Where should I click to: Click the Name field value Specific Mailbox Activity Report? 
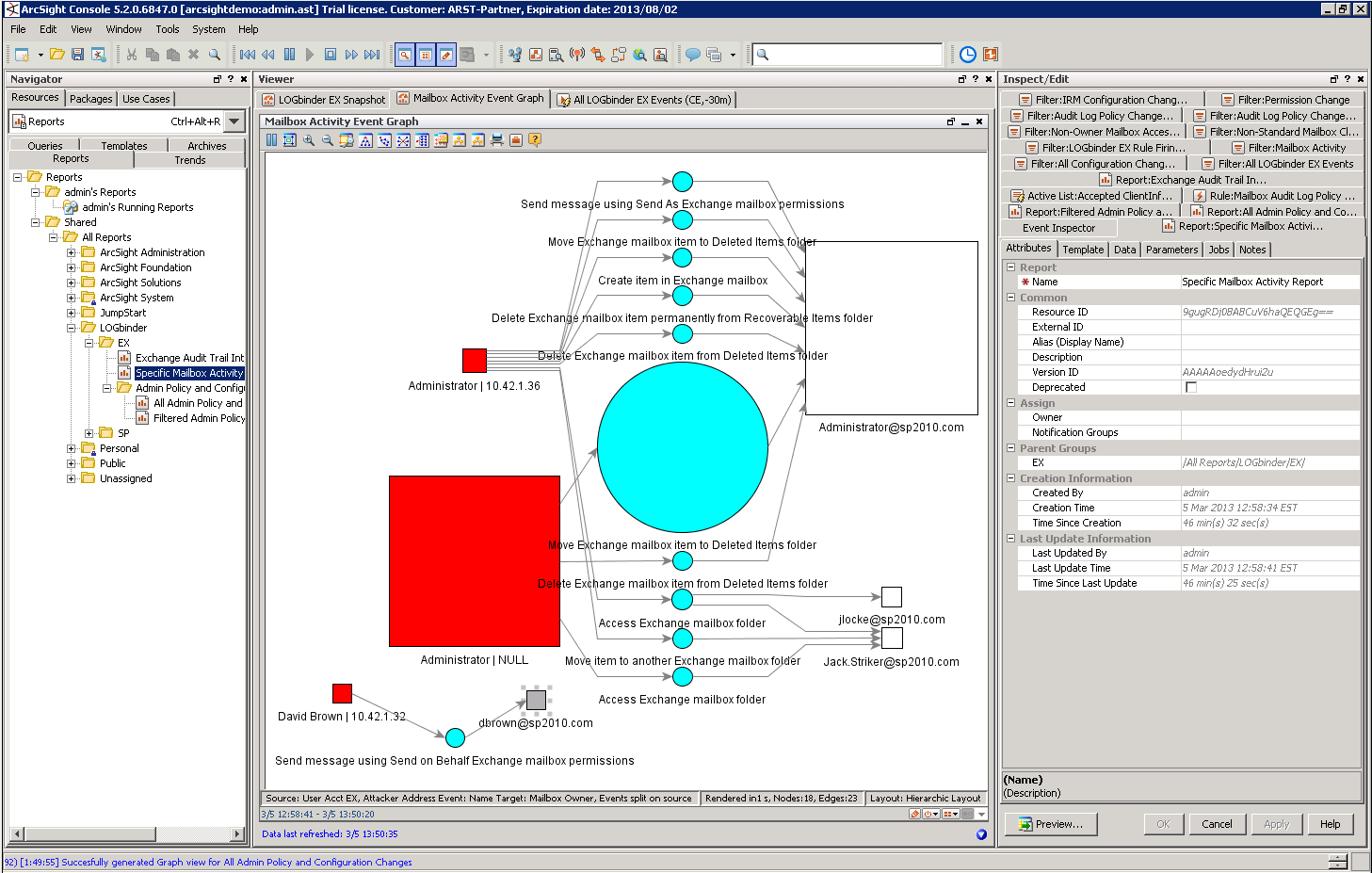coord(1269,282)
